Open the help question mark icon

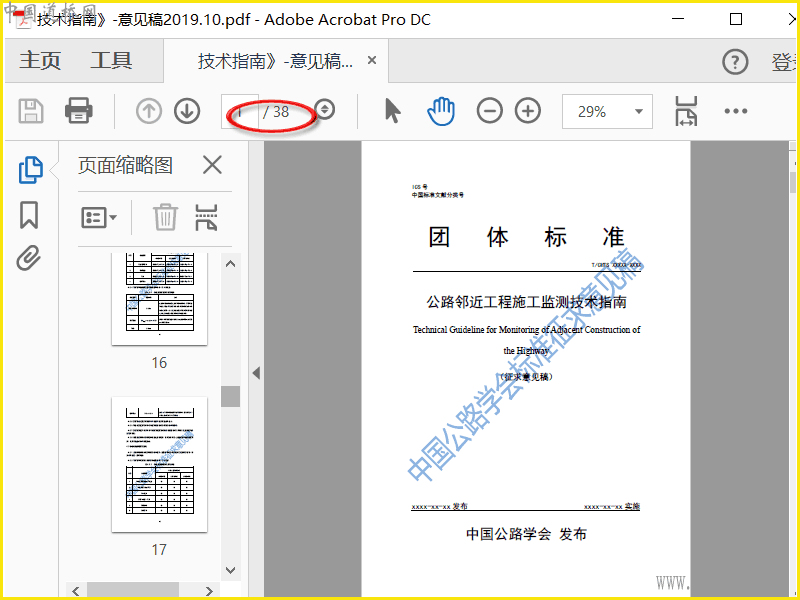[x=735, y=62]
